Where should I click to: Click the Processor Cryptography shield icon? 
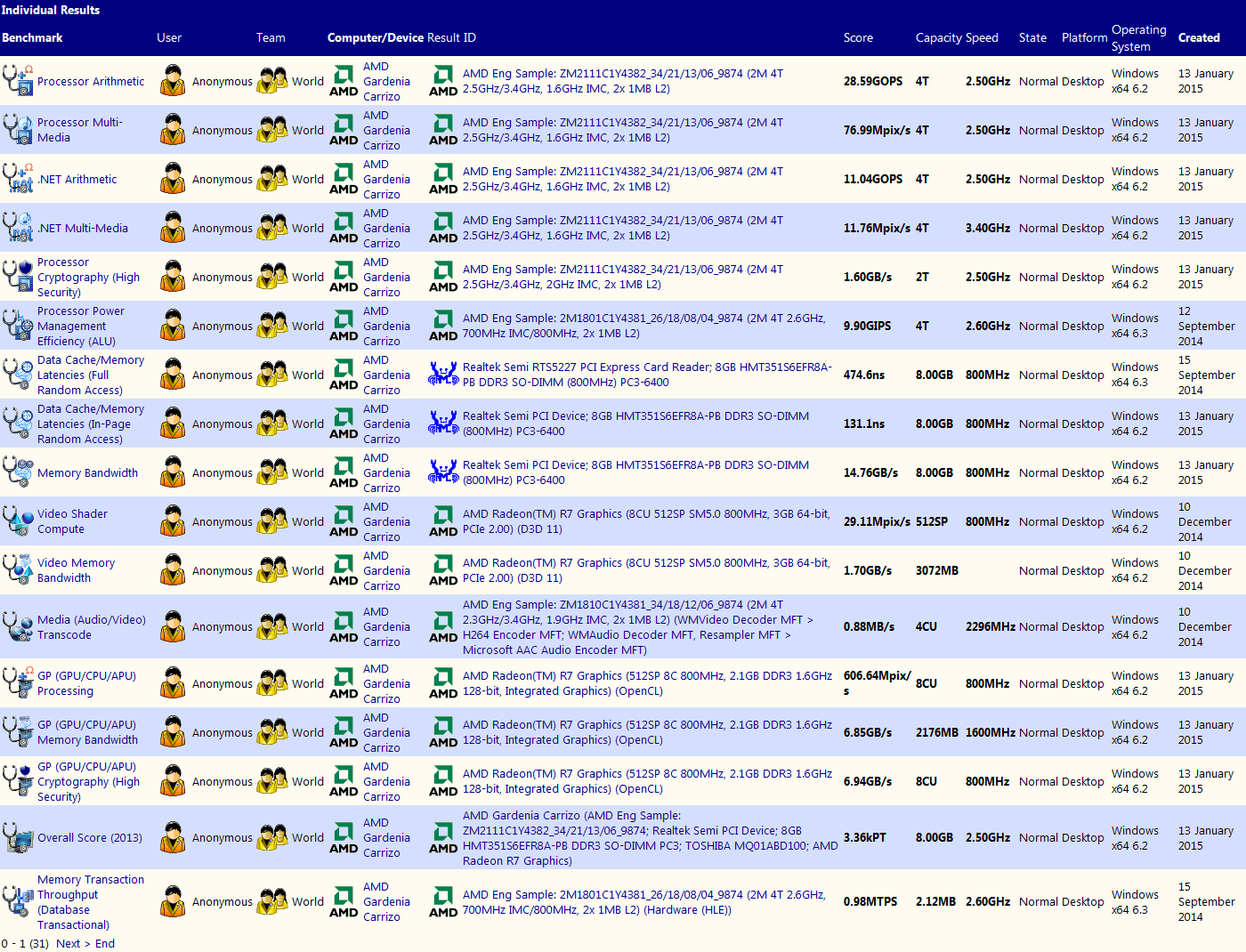[x=18, y=276]
